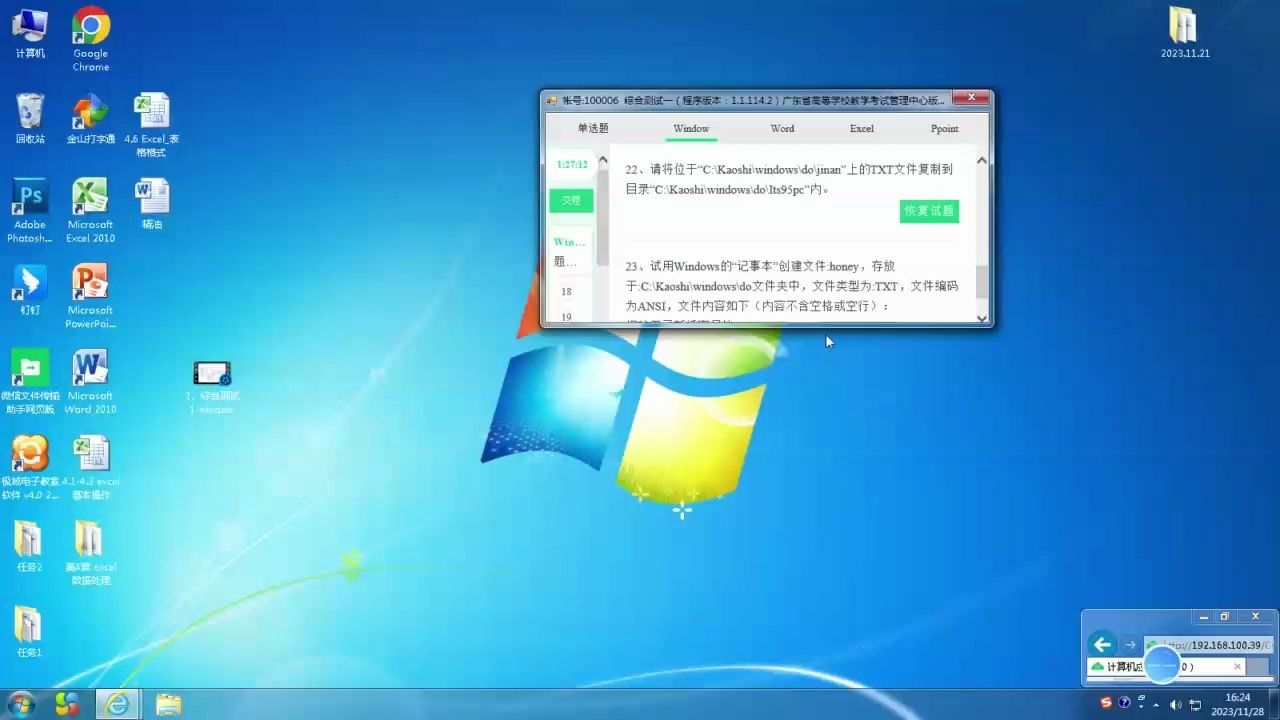Launch Microsoft PowerPoint shortcut

pyautogui.click(x=90, y=297)
